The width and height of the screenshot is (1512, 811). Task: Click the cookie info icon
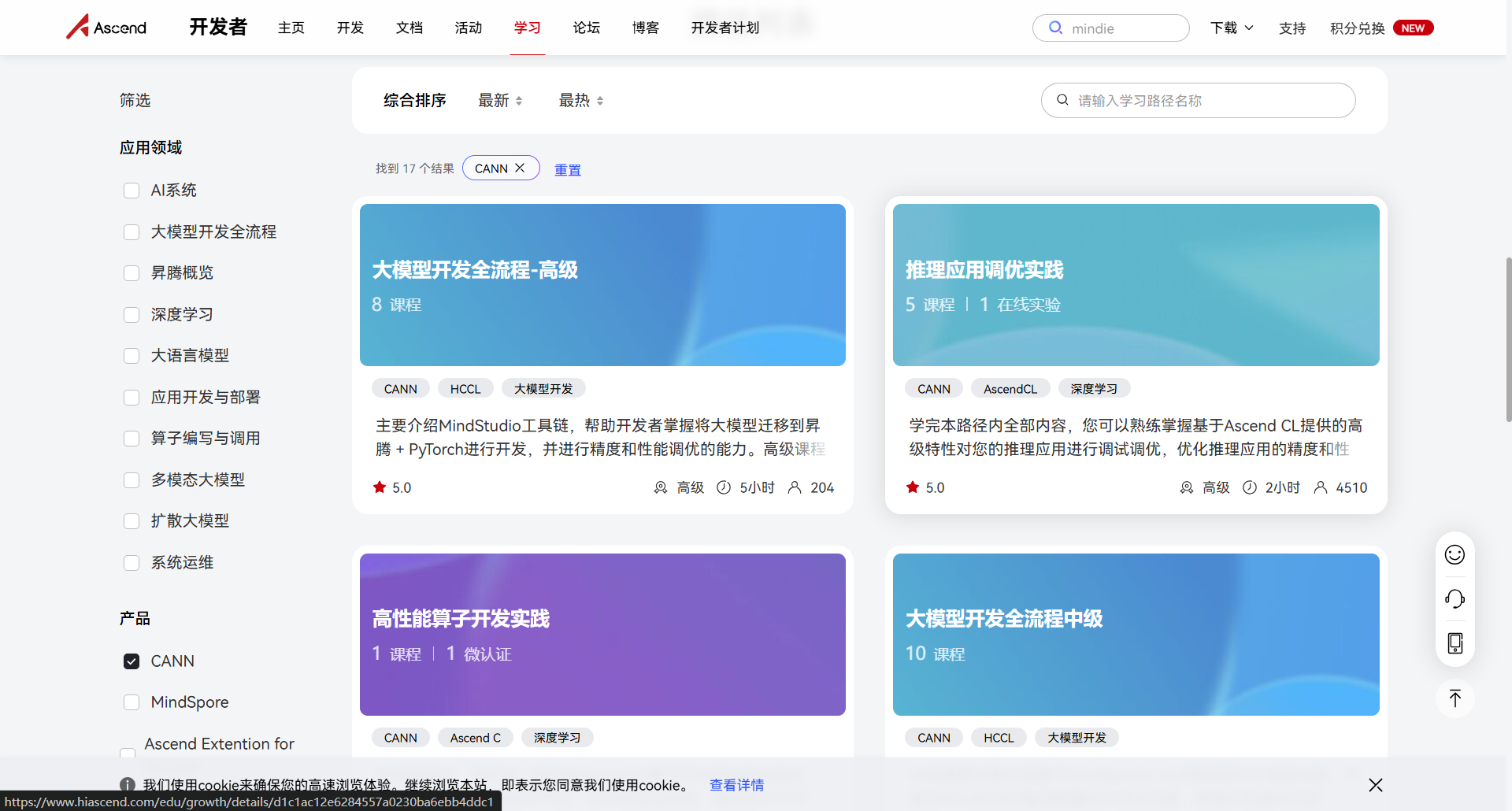[128, 785]
